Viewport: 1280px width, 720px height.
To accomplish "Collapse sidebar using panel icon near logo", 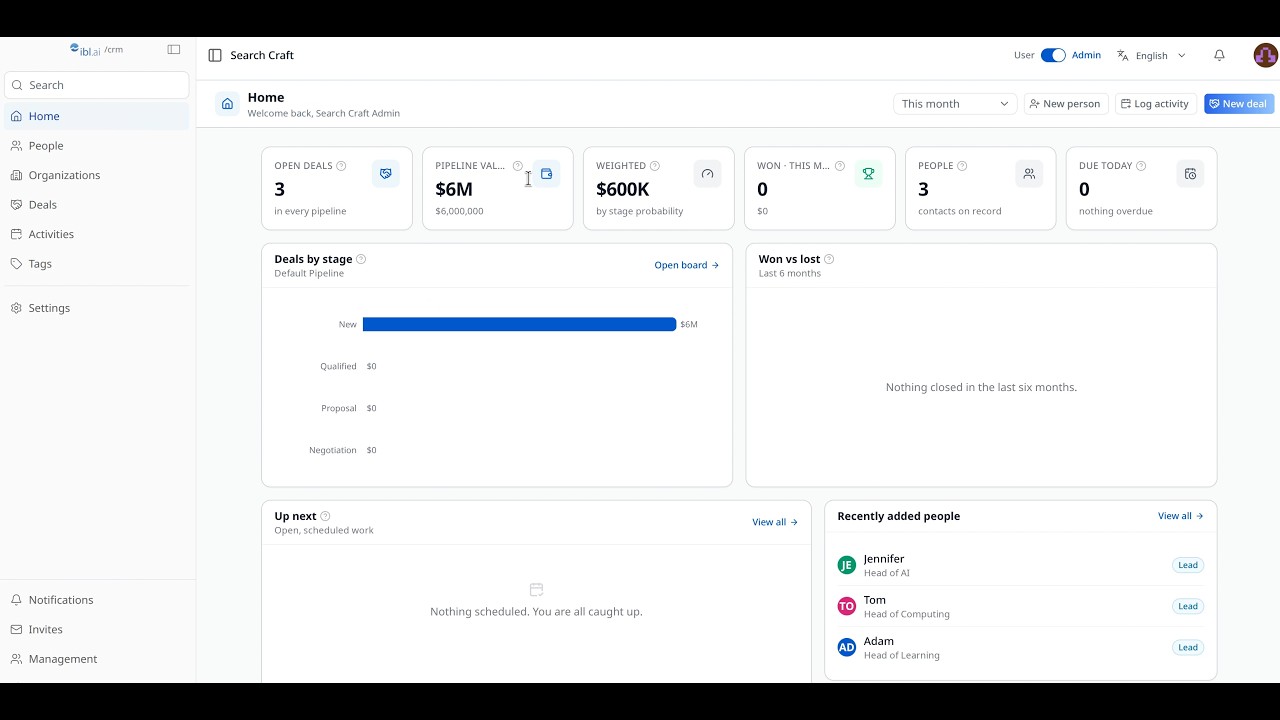I will 174,49.
